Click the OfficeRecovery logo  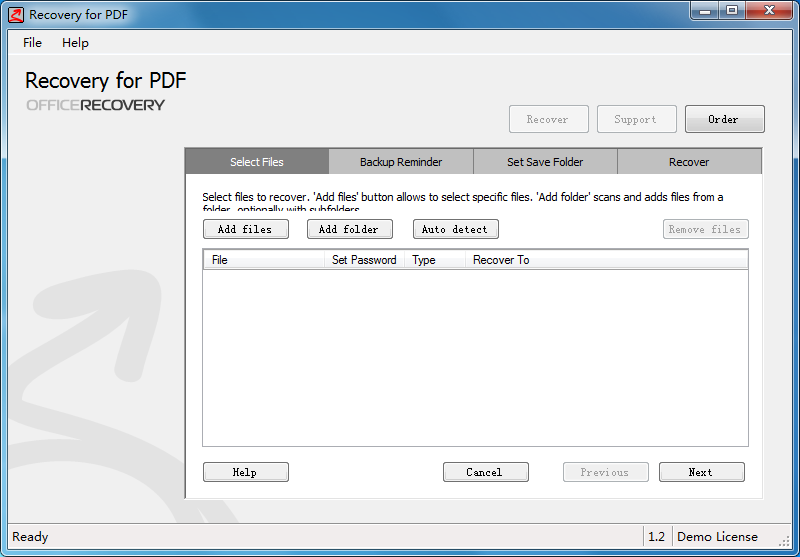point(95,105)
